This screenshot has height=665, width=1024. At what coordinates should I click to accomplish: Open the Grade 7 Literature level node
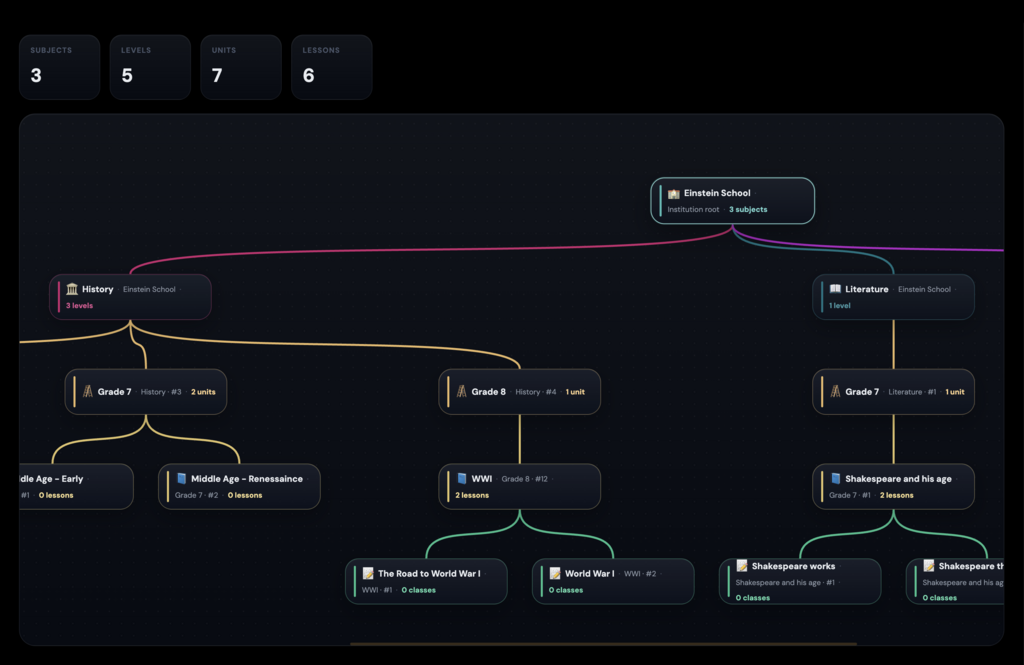pos(893,392)
